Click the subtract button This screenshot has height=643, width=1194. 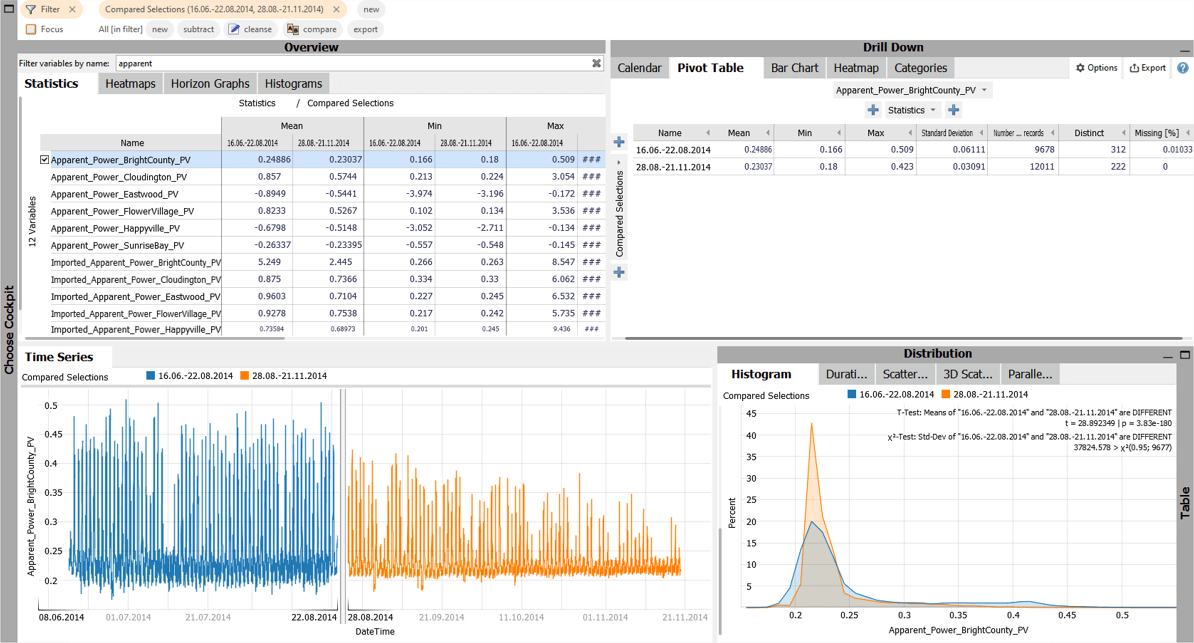198,29
